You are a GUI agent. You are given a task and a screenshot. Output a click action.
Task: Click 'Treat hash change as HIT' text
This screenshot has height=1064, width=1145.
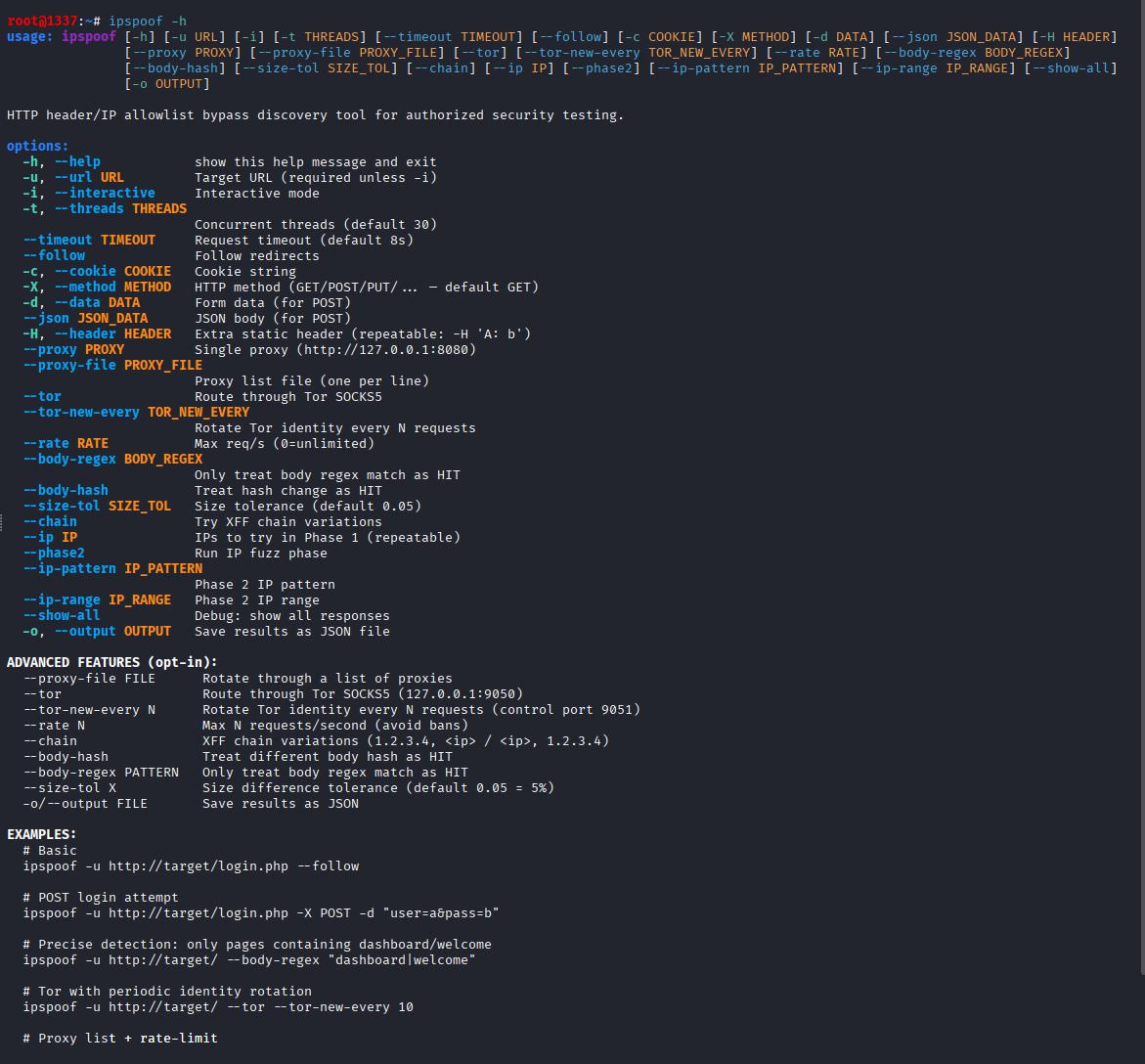(x=288, y=491)
